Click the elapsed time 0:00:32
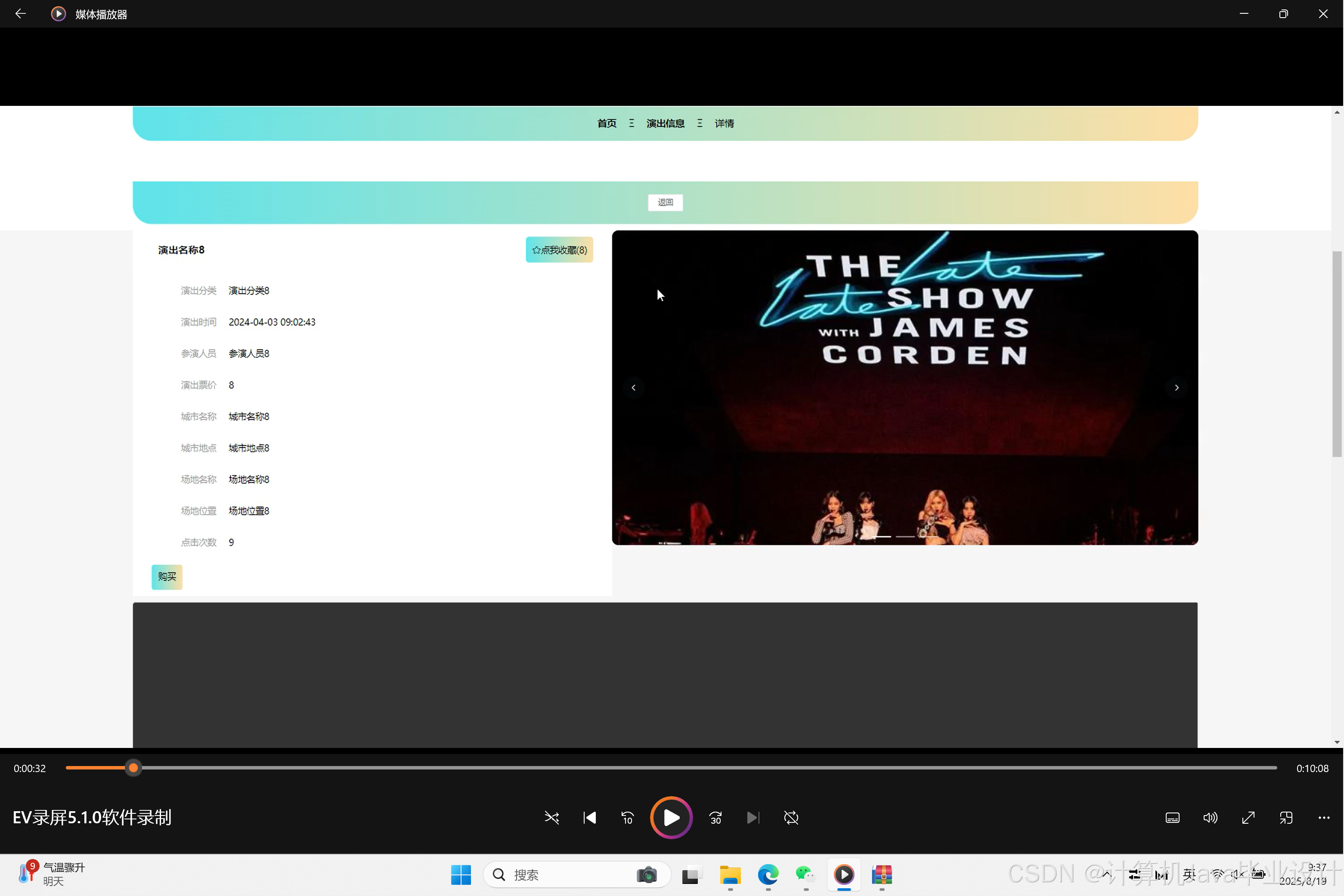The width and height of the screenshot is (1344, 896). point(30,769)
